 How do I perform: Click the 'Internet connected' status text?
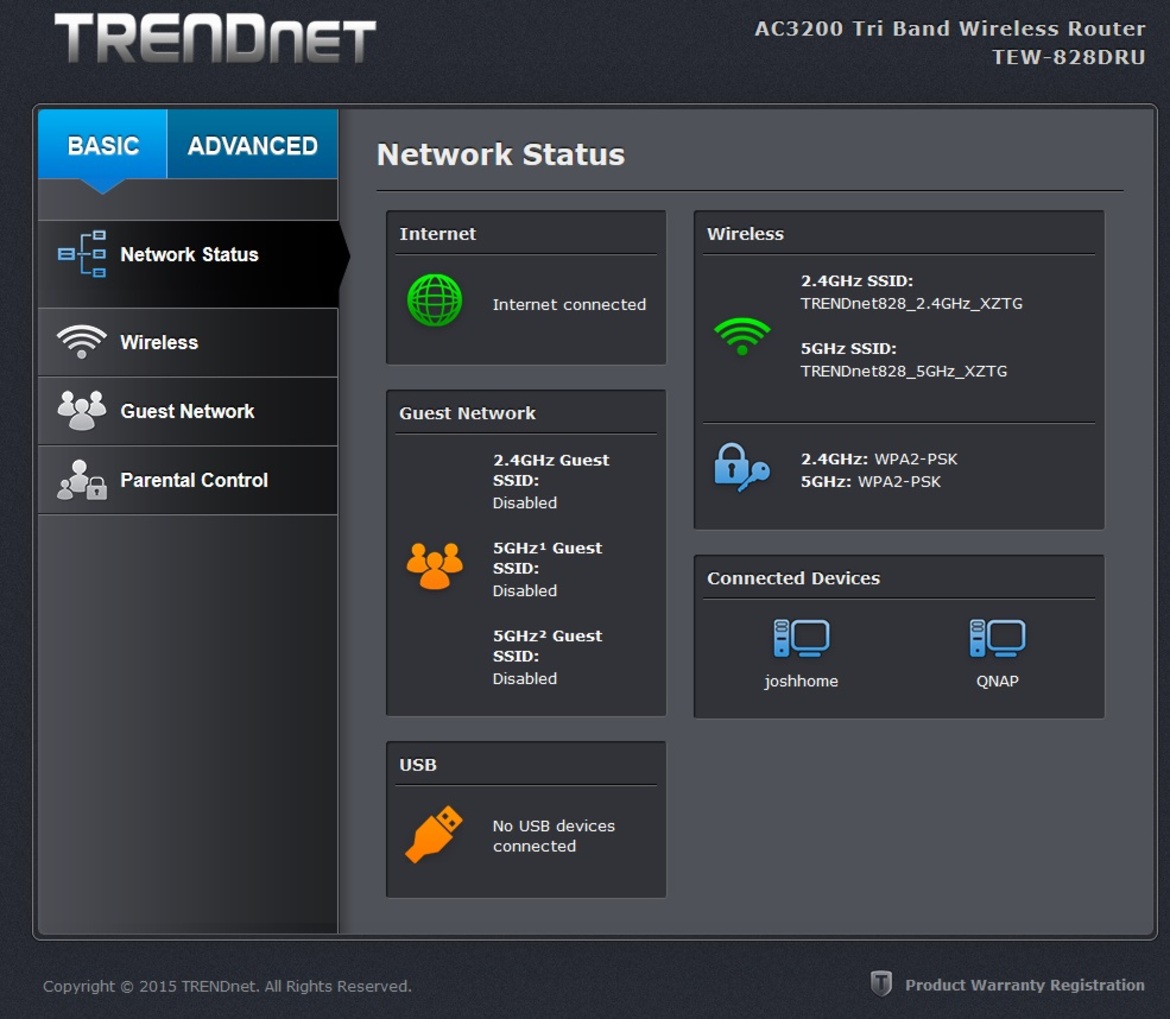pos(569,304)
